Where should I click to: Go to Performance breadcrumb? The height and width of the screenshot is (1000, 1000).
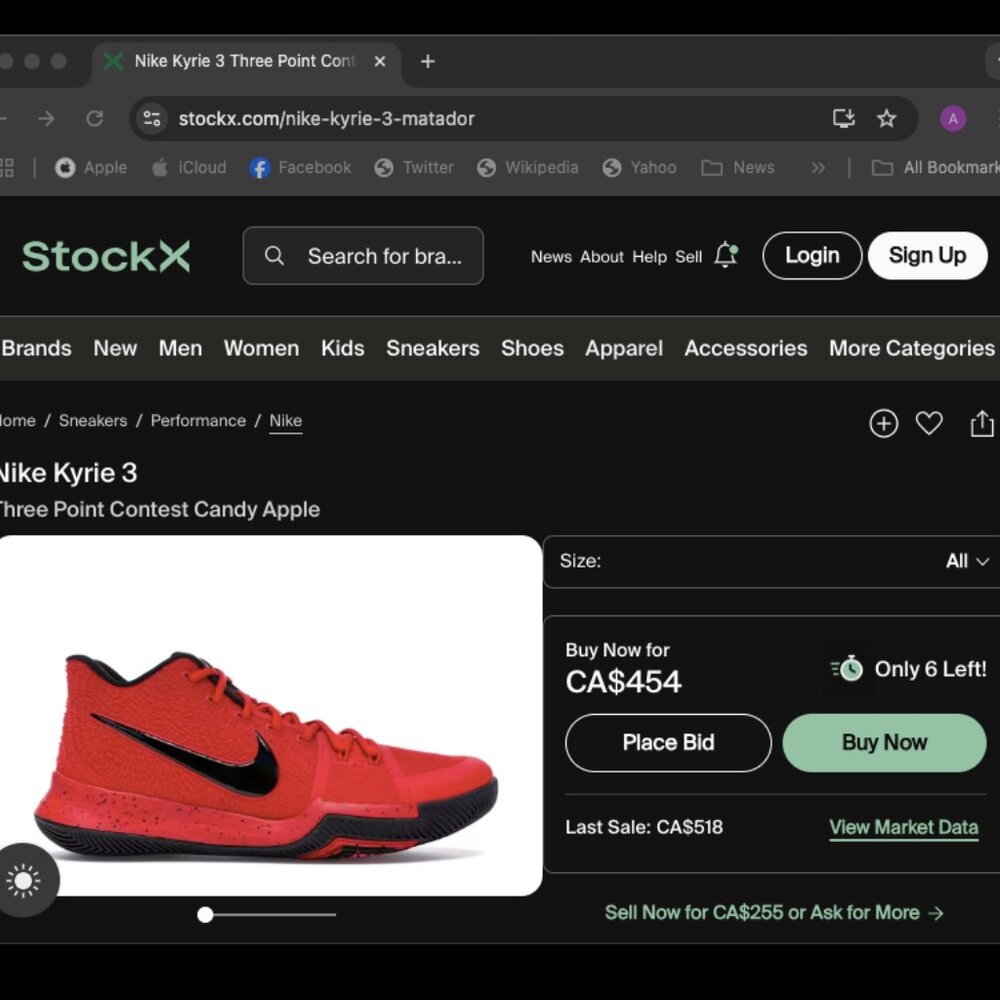pos(198,421)
